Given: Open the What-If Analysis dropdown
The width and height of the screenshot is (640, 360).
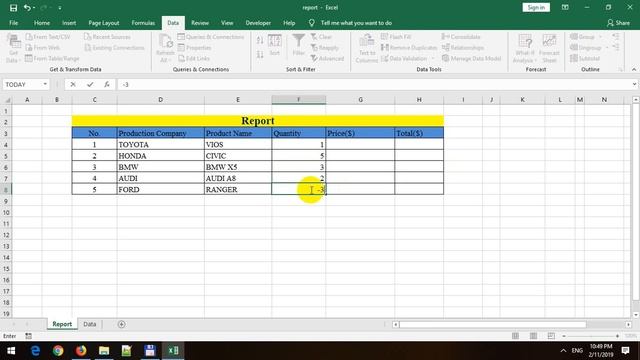Looking at the screenshot, I should tap(524, 48).
